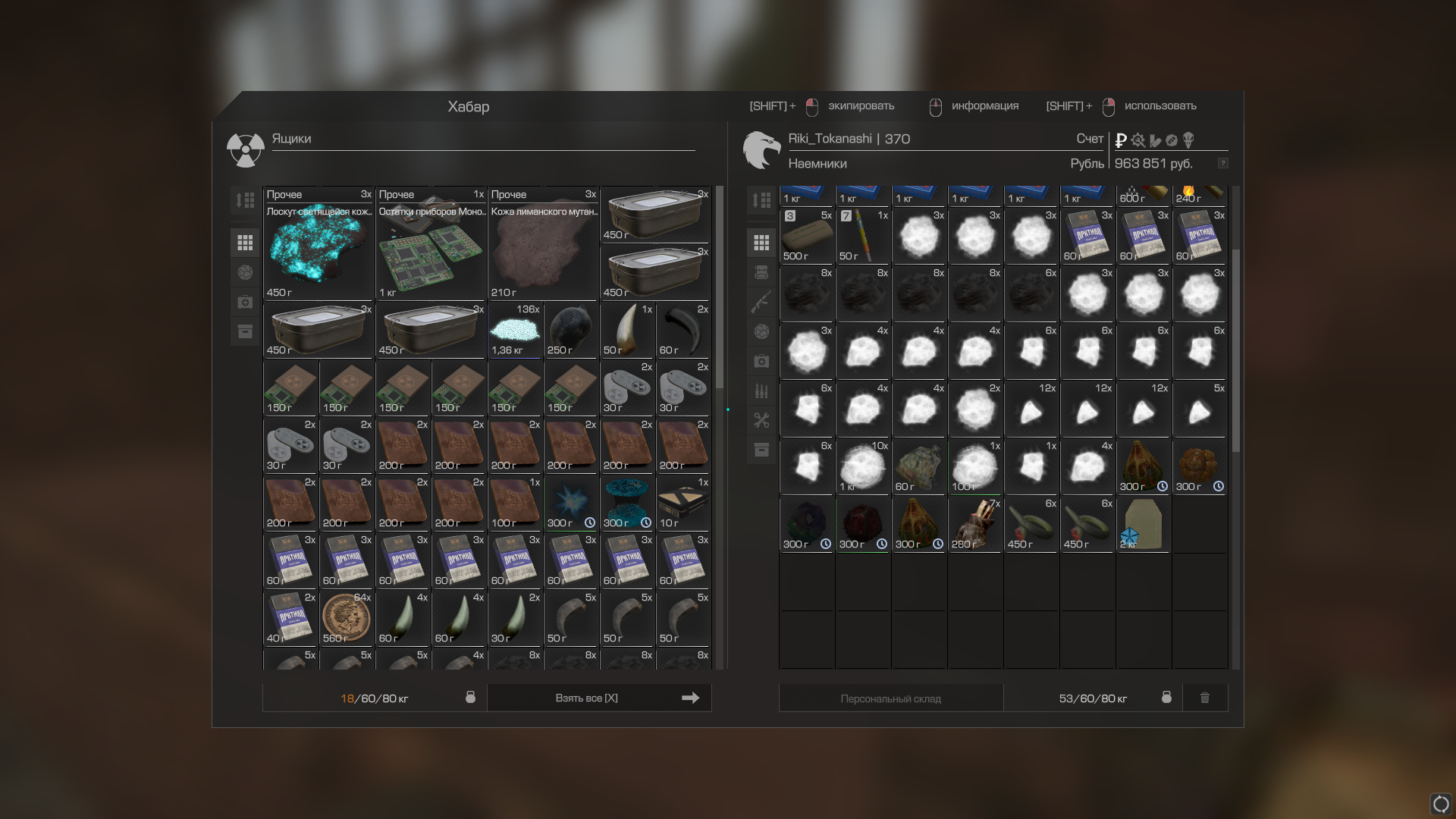Click the Ящики container scrollbar
Image resolution: width=1456 pixels, height=819 pixels.
(x=720, y=288)
